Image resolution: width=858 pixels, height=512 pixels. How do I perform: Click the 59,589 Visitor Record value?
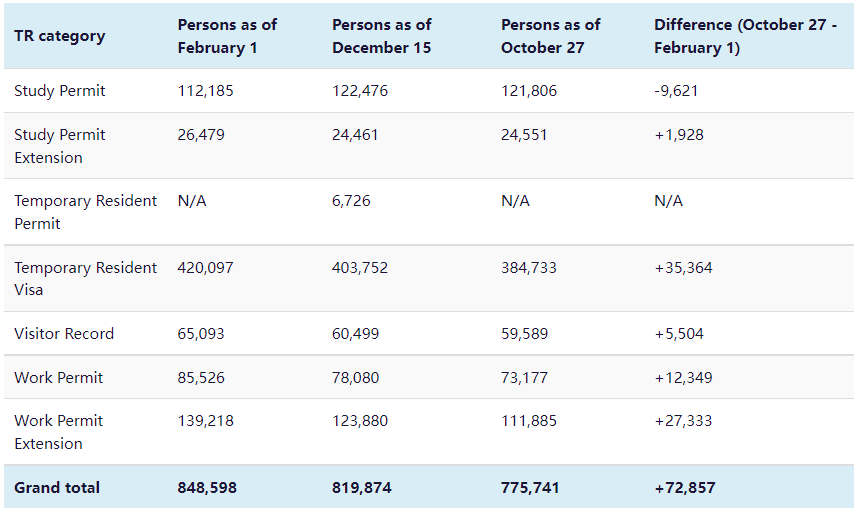(525, 334)
